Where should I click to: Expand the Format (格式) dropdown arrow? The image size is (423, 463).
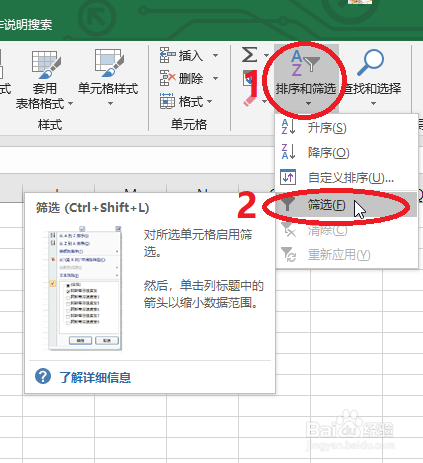click(209, 101)
